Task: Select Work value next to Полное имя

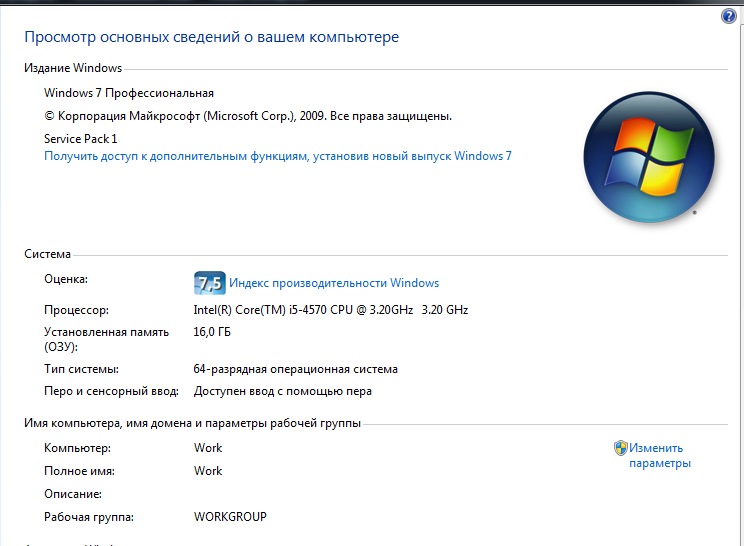Action: point(208,471)
